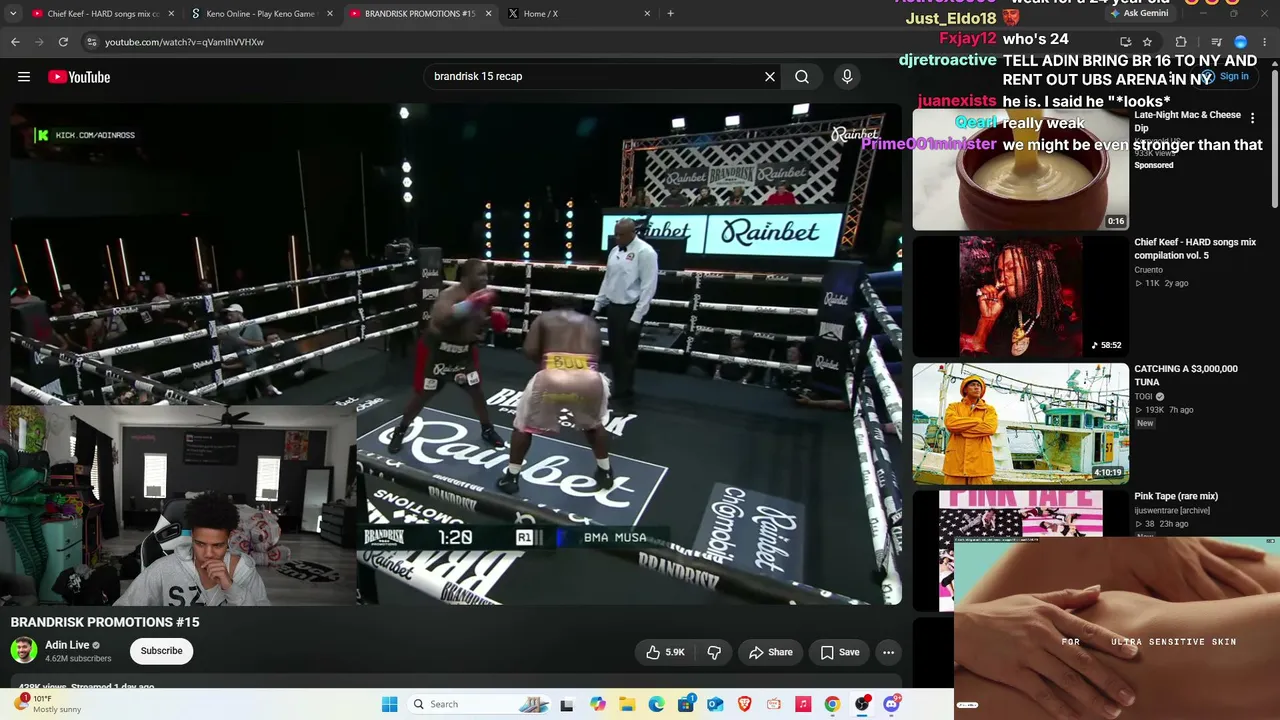
Task: Launch Microsoft Edge from taskbar
Action: tap(656, 704)
